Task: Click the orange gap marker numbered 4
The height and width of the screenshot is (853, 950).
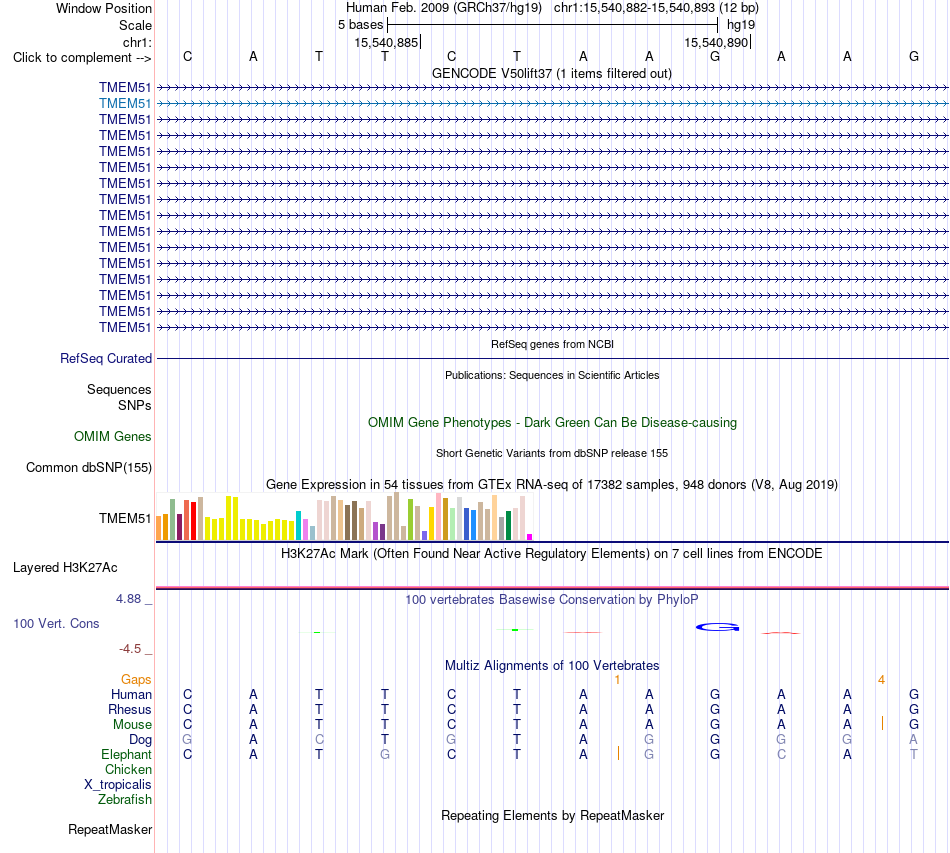Action: click(x=882, y=680)
